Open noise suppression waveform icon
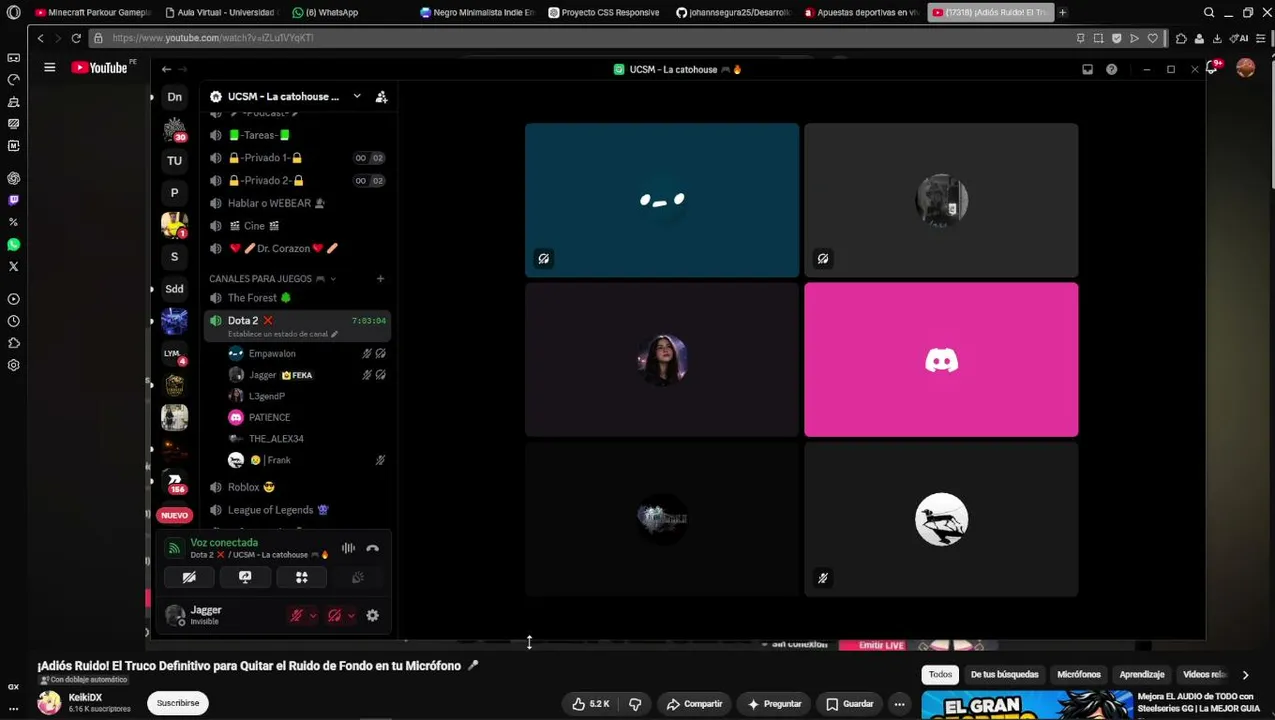The width and height of the screenshot is (1275, 720). click(x=348, y=548)
